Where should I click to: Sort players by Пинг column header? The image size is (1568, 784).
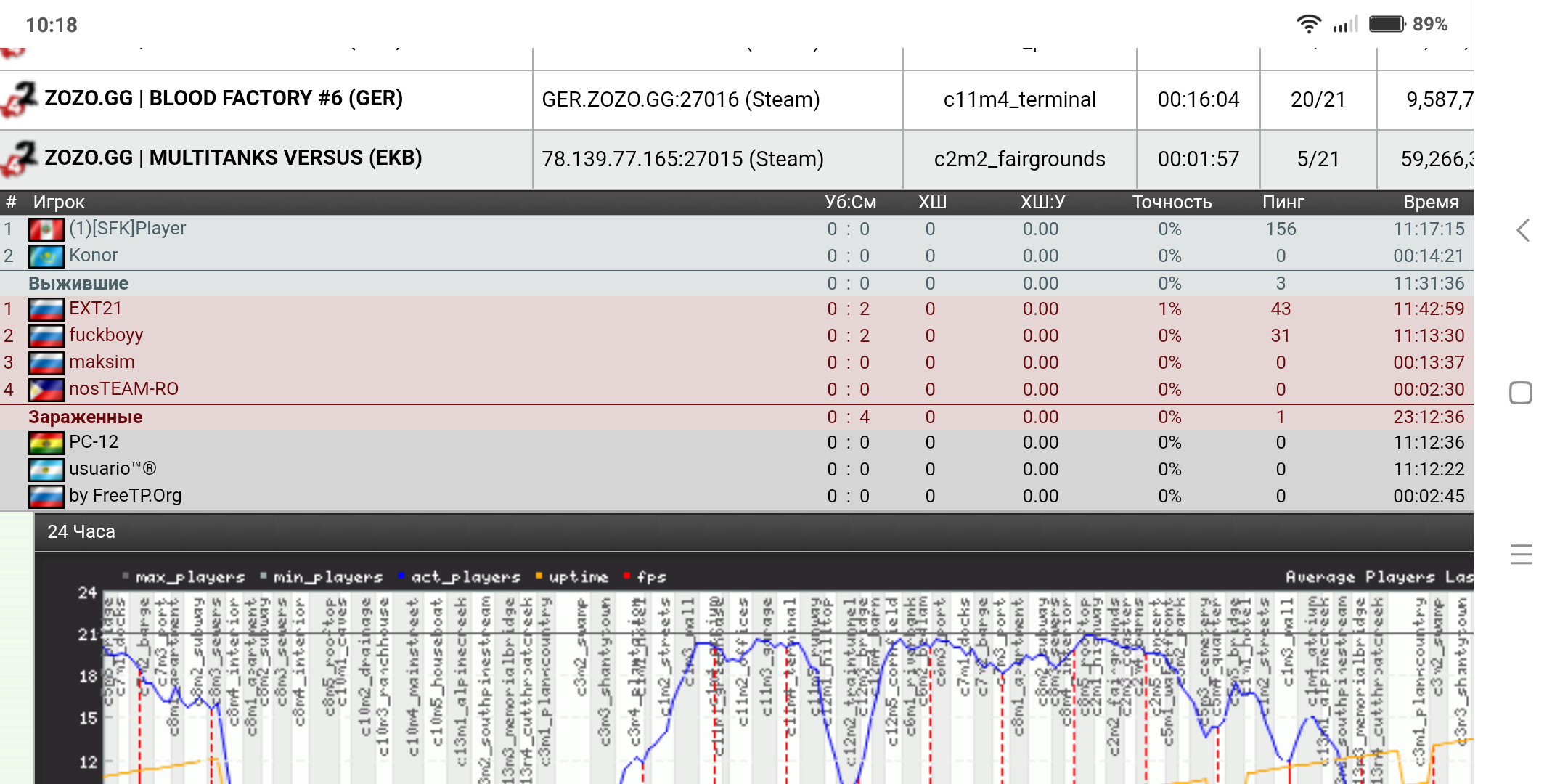[x=1283, y=202]
